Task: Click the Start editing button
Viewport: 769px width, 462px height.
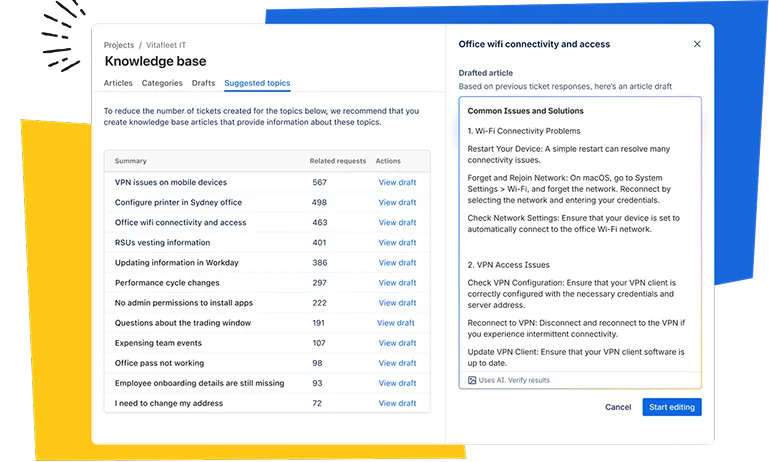Action: point(672,407)
